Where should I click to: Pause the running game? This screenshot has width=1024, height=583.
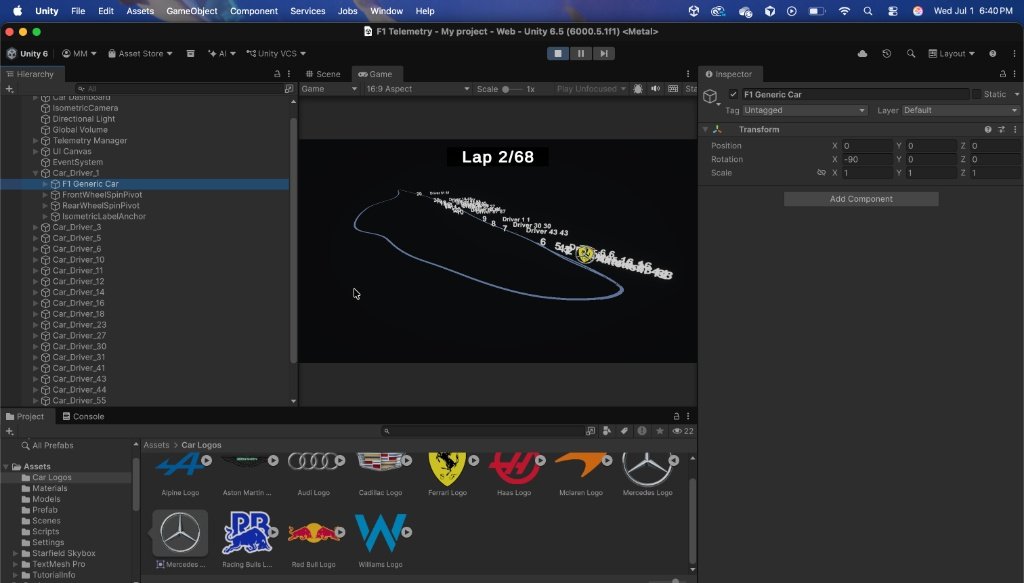pos(581,54)
